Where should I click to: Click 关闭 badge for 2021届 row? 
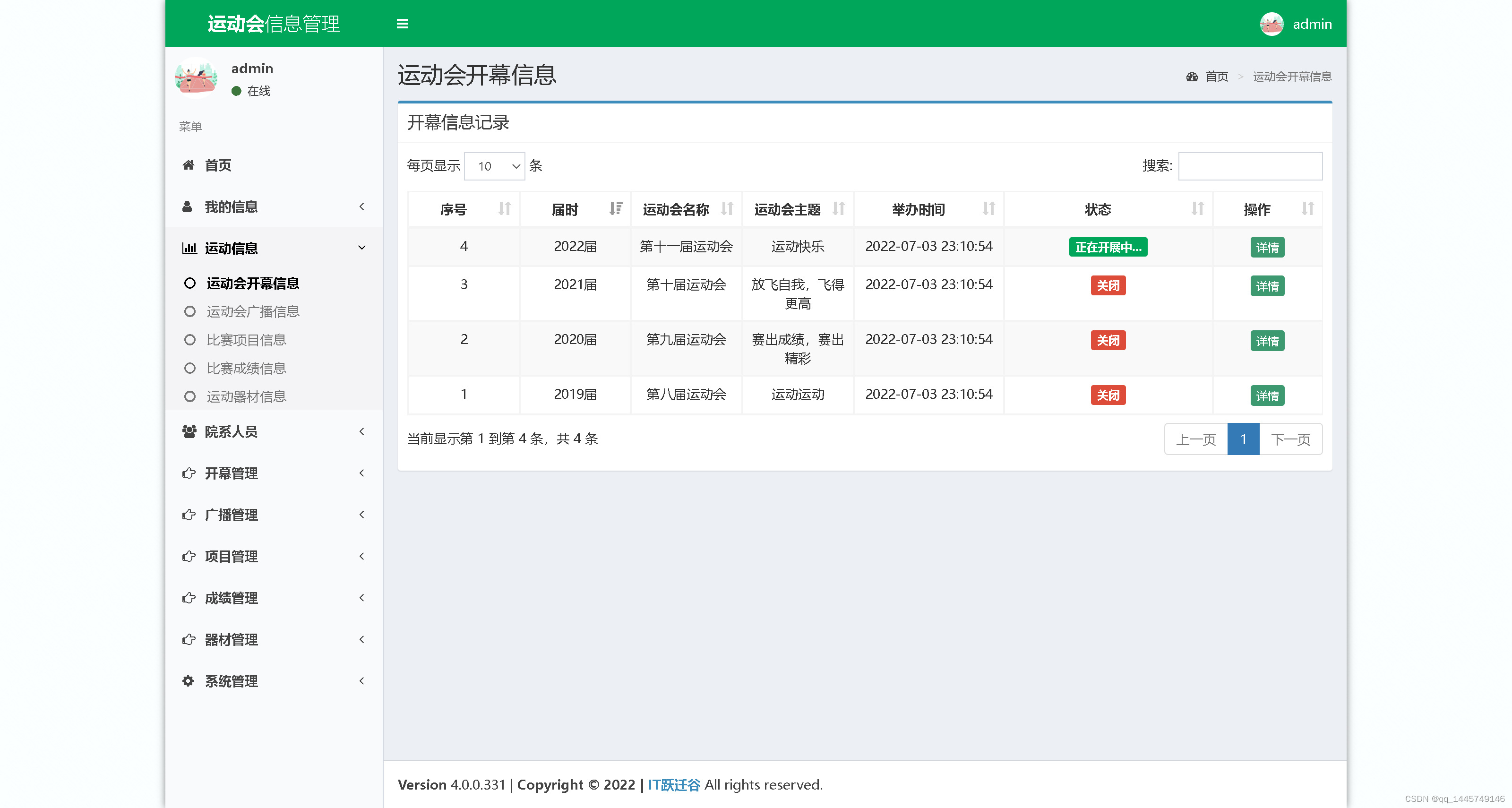point(1108,286)
